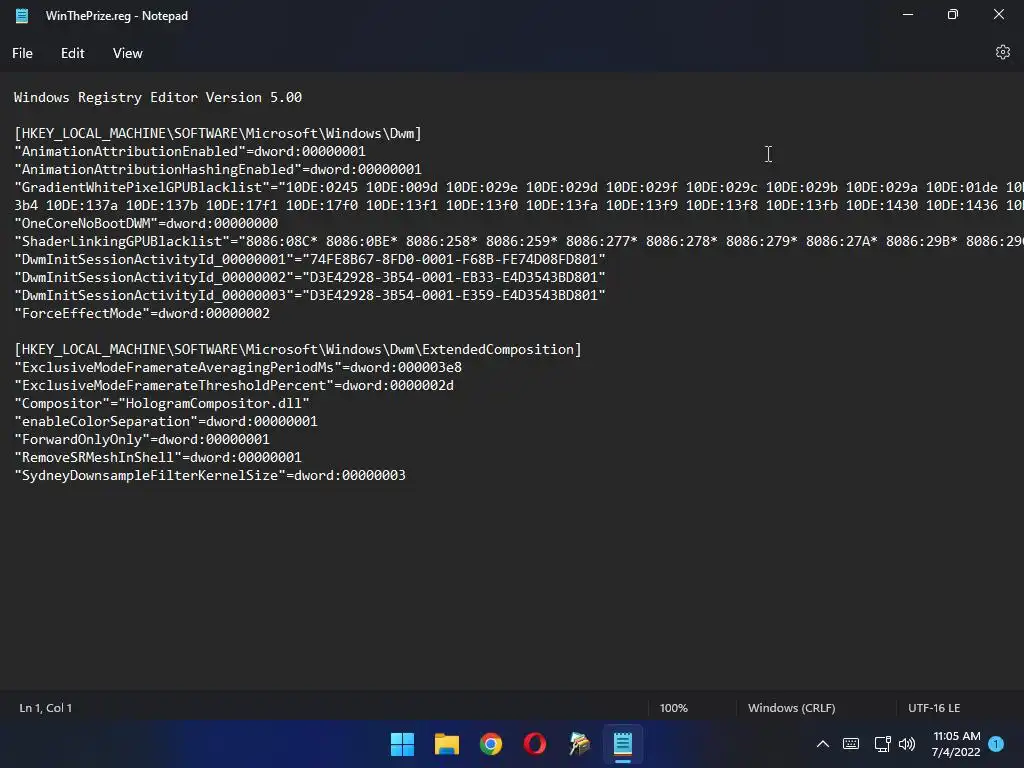Screen dimensions: 1024x768
Task: Click the DwmInitSessionActivityId_00000002 line
Action: (x=310, y=278)
